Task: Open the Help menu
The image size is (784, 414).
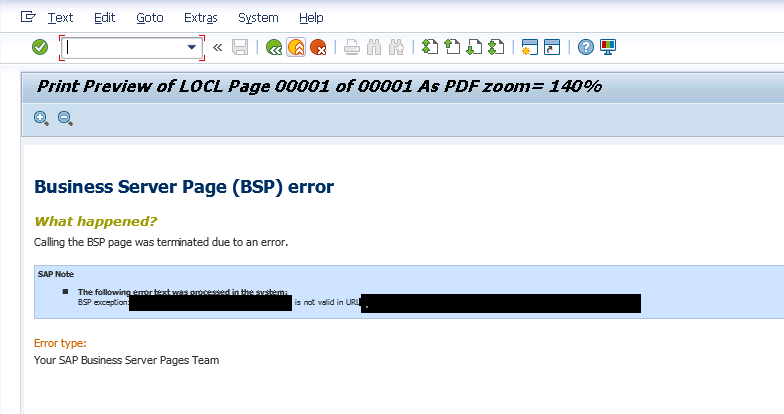Action: pyautogui.click(x=311, y=18)
